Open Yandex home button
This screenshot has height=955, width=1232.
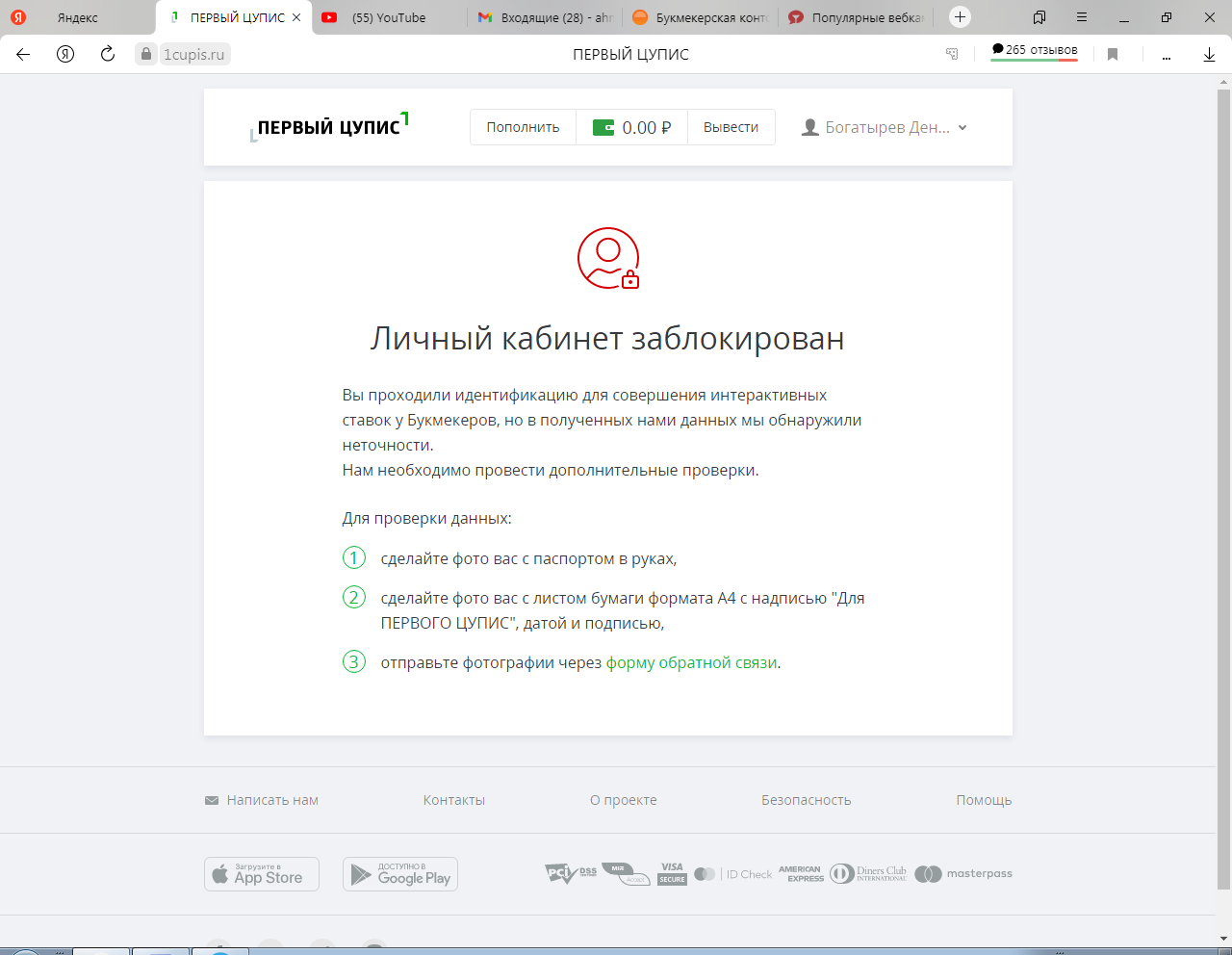point(65,54)
